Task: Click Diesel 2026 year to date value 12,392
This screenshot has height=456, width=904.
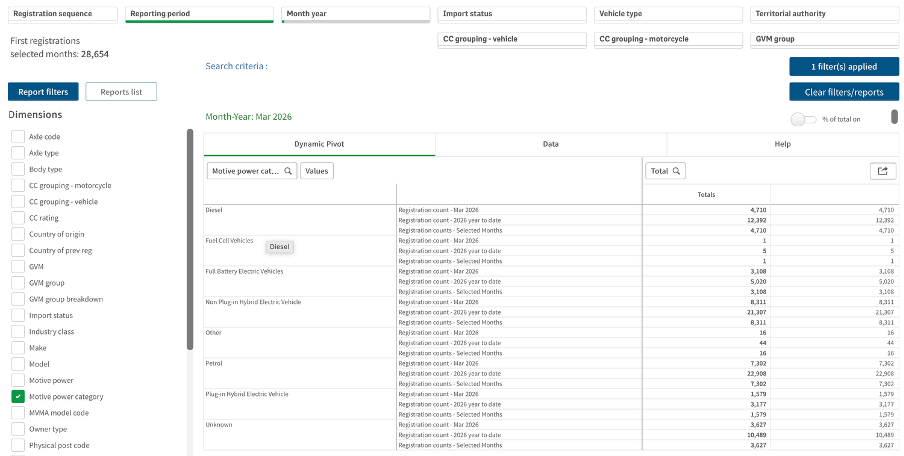Action: [758, 220]
